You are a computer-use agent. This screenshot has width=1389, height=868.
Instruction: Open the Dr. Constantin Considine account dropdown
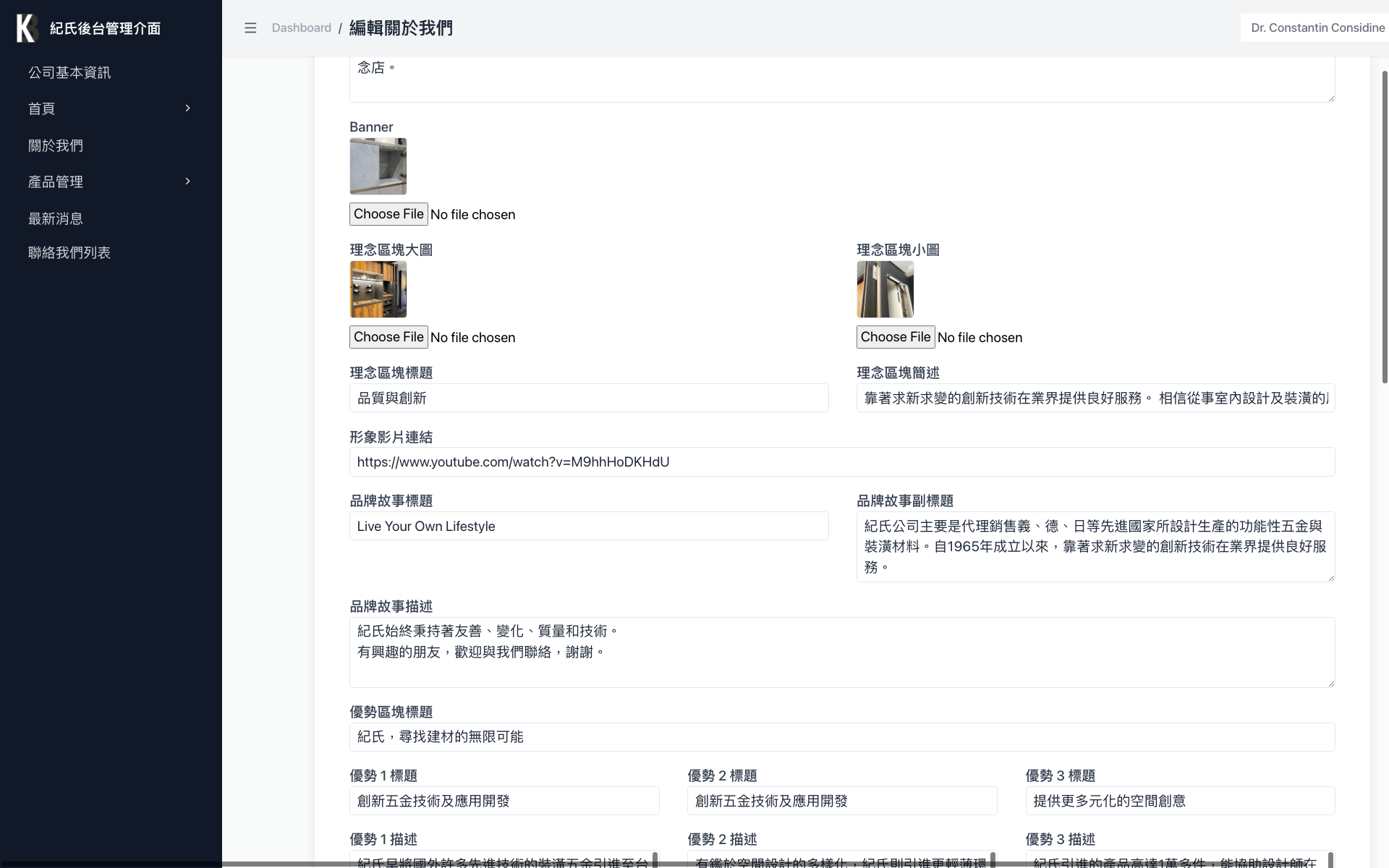1317,27
